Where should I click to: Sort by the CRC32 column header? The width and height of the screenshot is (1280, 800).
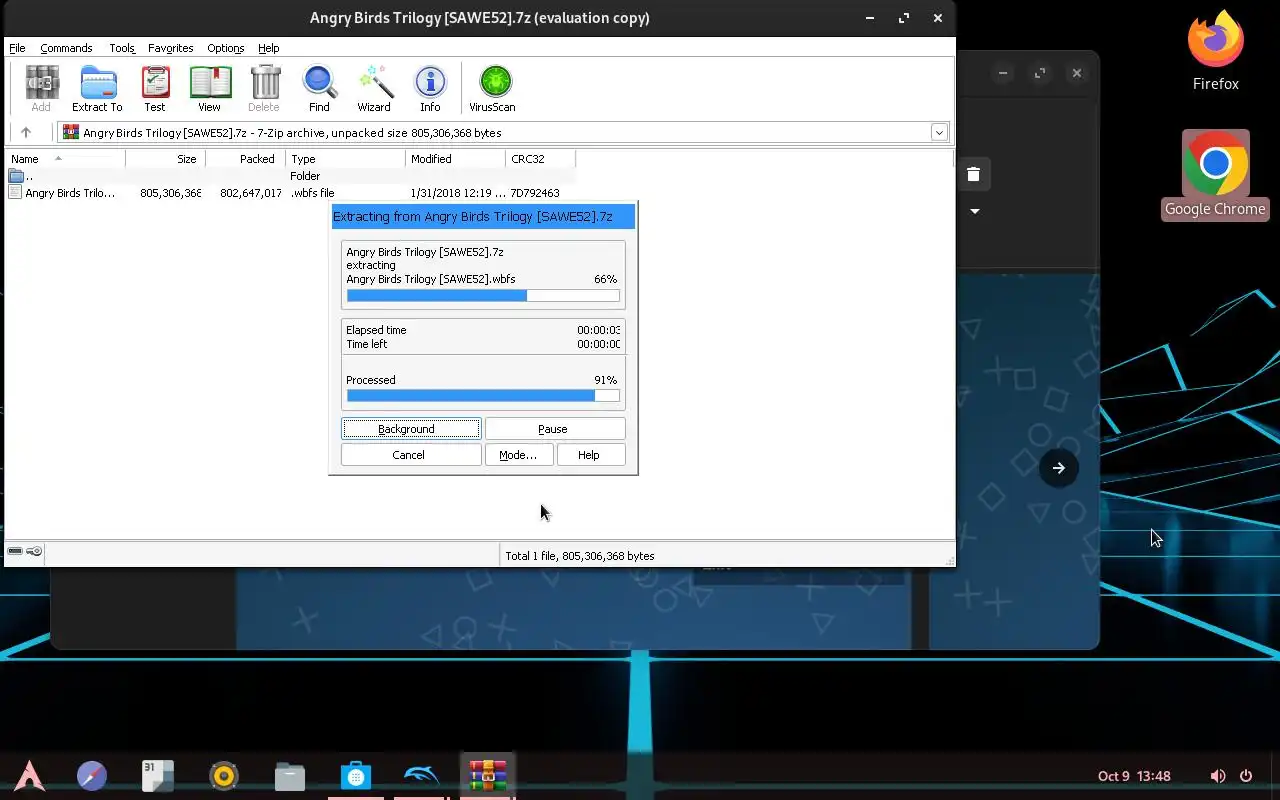coord(541,159)
